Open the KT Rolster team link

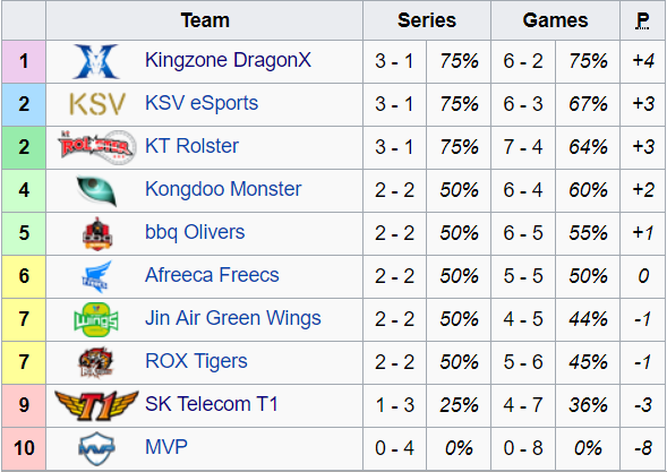pos(192,146)
